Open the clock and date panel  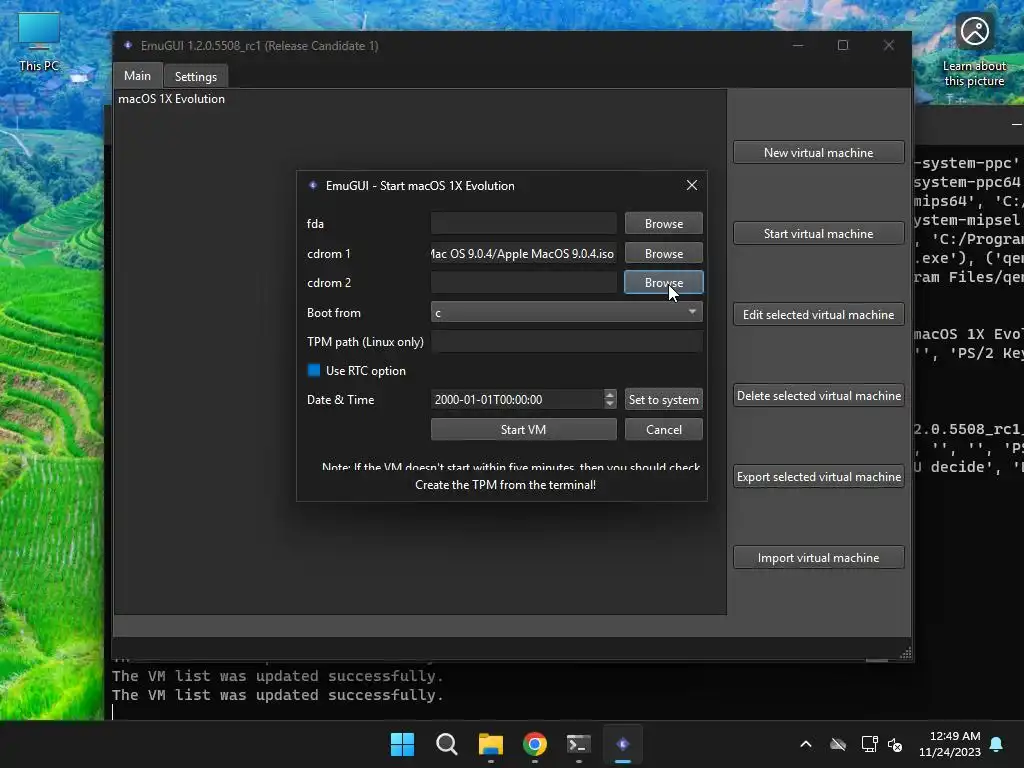950,744
